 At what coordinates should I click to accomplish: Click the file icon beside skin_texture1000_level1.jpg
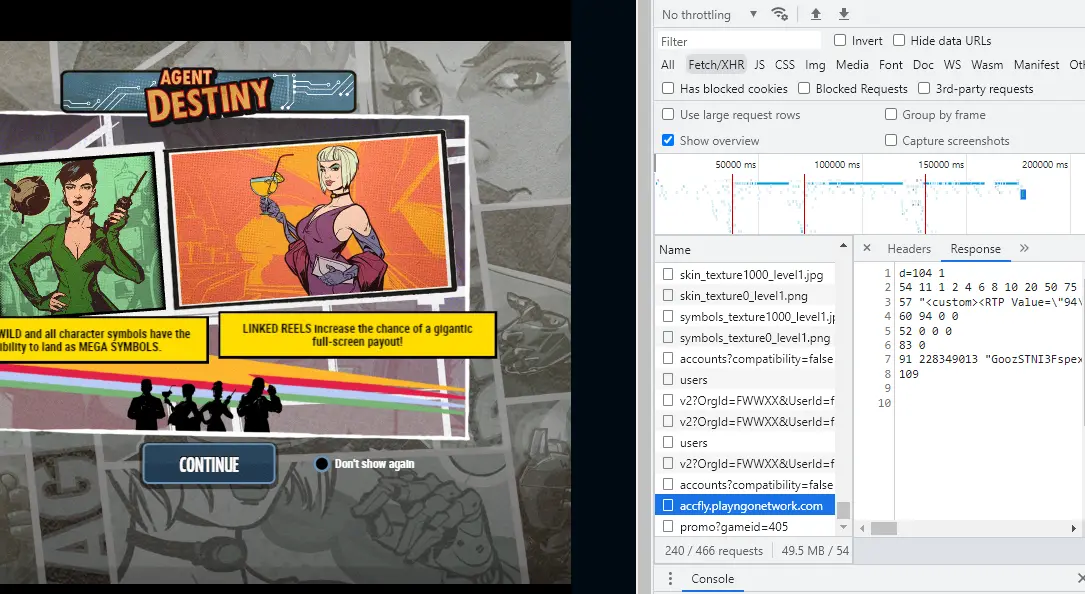coord(668,274)
